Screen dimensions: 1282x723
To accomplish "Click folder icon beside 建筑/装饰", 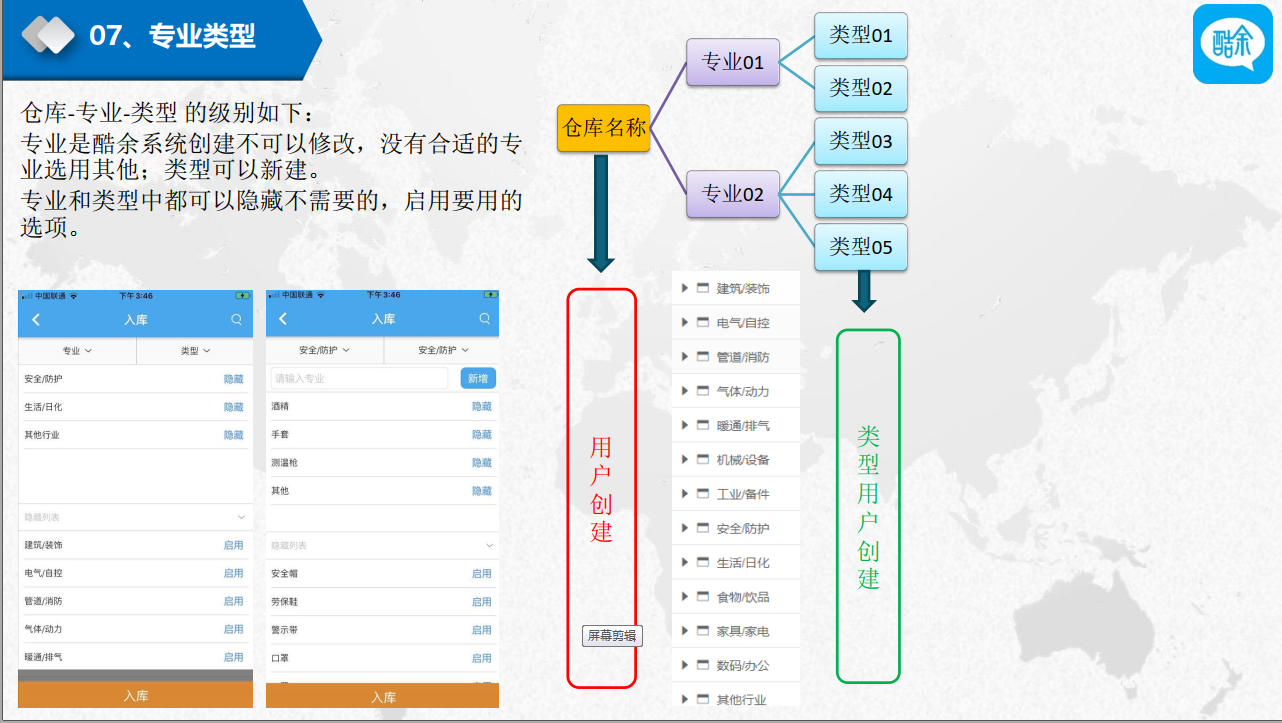I will coord(703,288).
